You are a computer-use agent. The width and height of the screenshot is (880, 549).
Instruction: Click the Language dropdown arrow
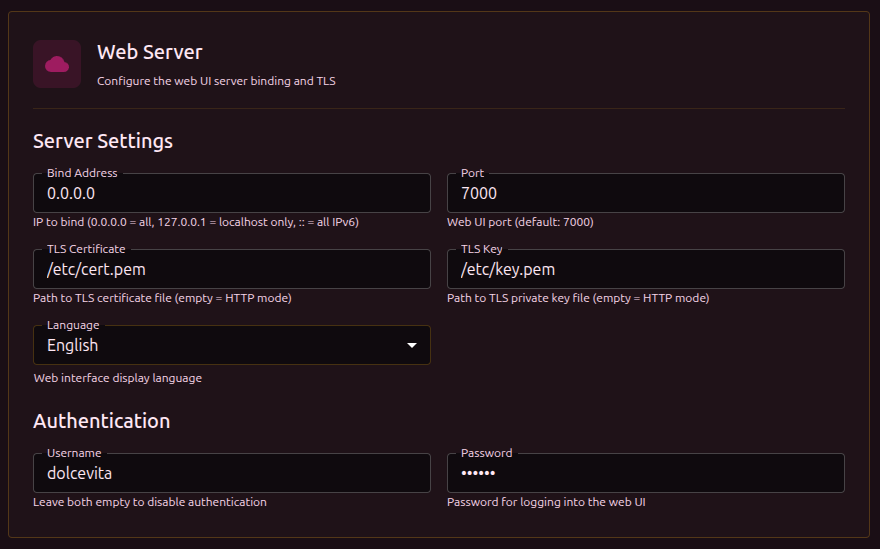pyautogui.click(x=411, y=346)
